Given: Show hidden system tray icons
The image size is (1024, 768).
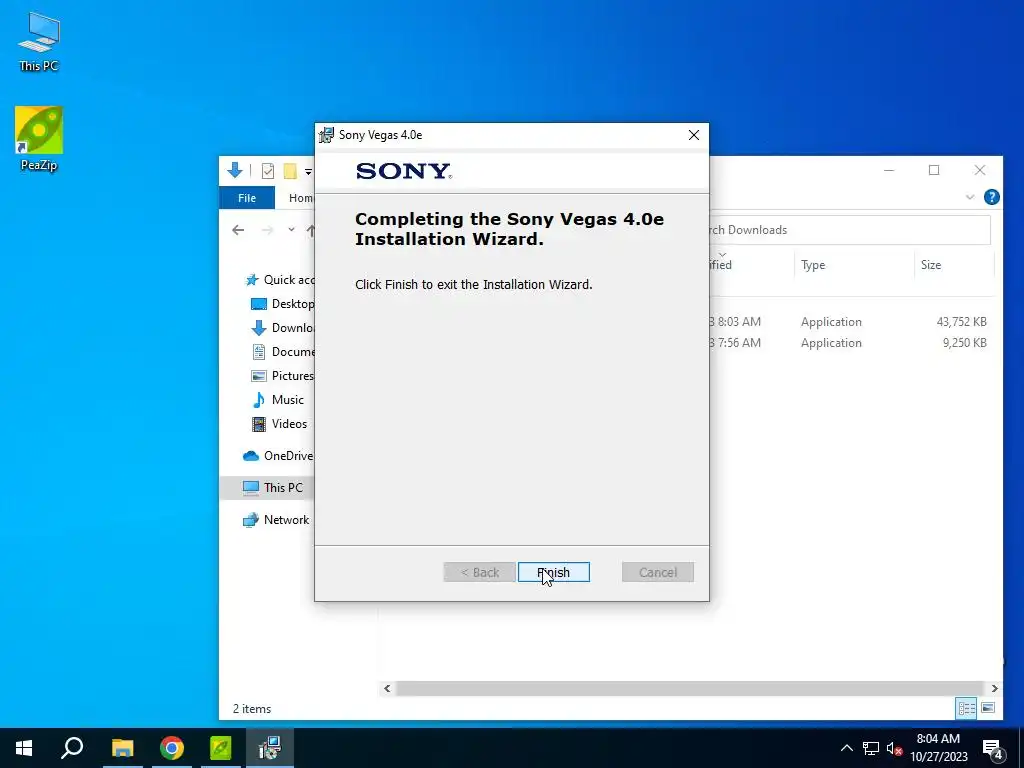Looking at the screenshot, I should [x=846, y=748].
